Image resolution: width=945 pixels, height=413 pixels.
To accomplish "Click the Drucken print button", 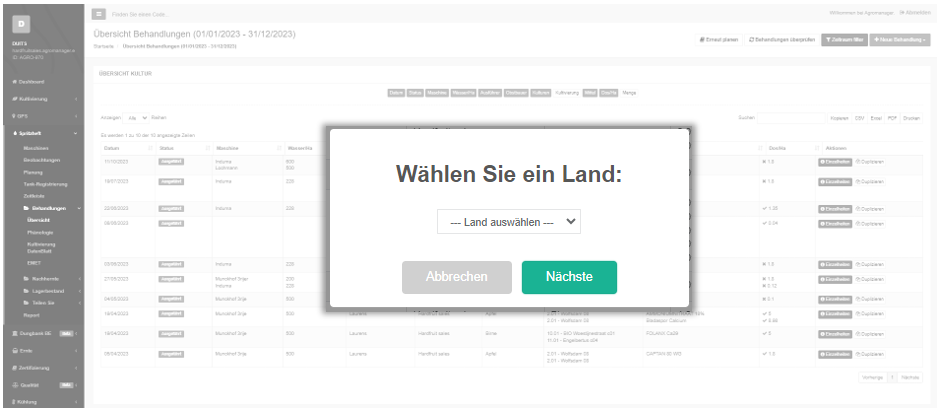I will pyautogui.click(x=911, y=118).
